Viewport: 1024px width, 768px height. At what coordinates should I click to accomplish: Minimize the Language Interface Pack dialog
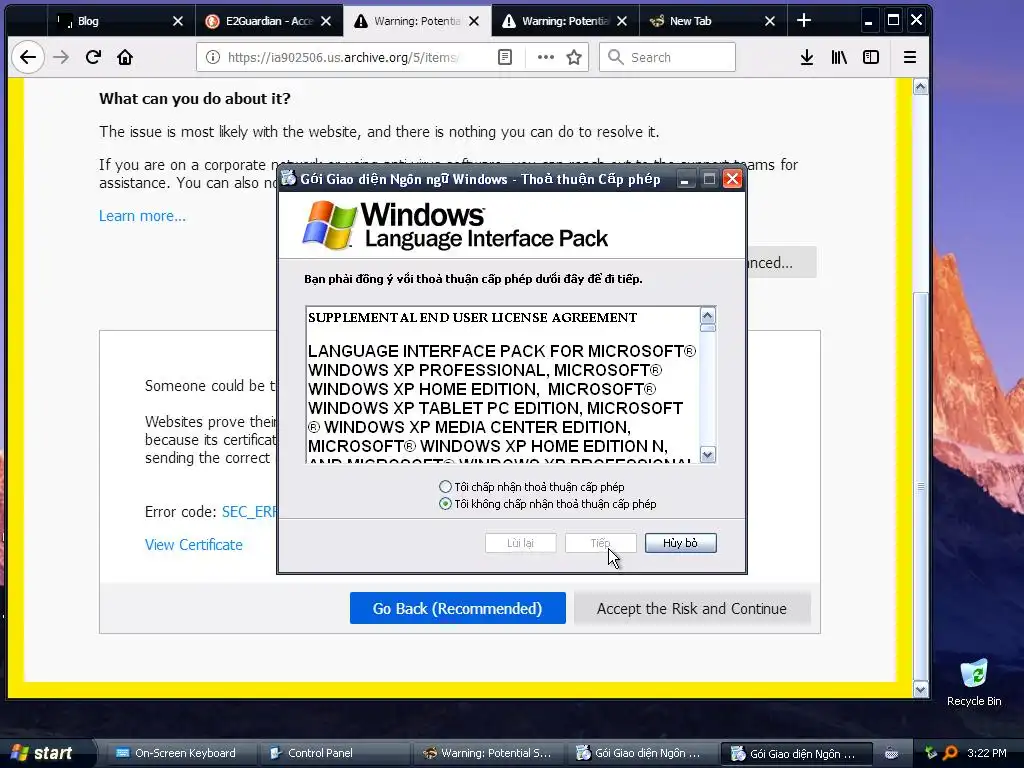click(x=684, y=179)
